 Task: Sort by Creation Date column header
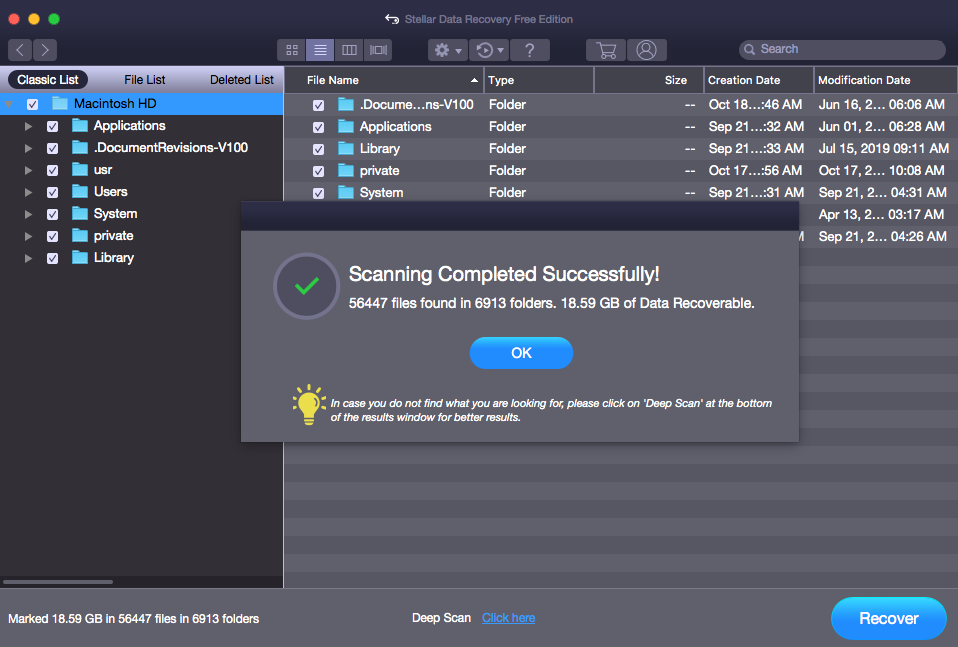point(759,80)
